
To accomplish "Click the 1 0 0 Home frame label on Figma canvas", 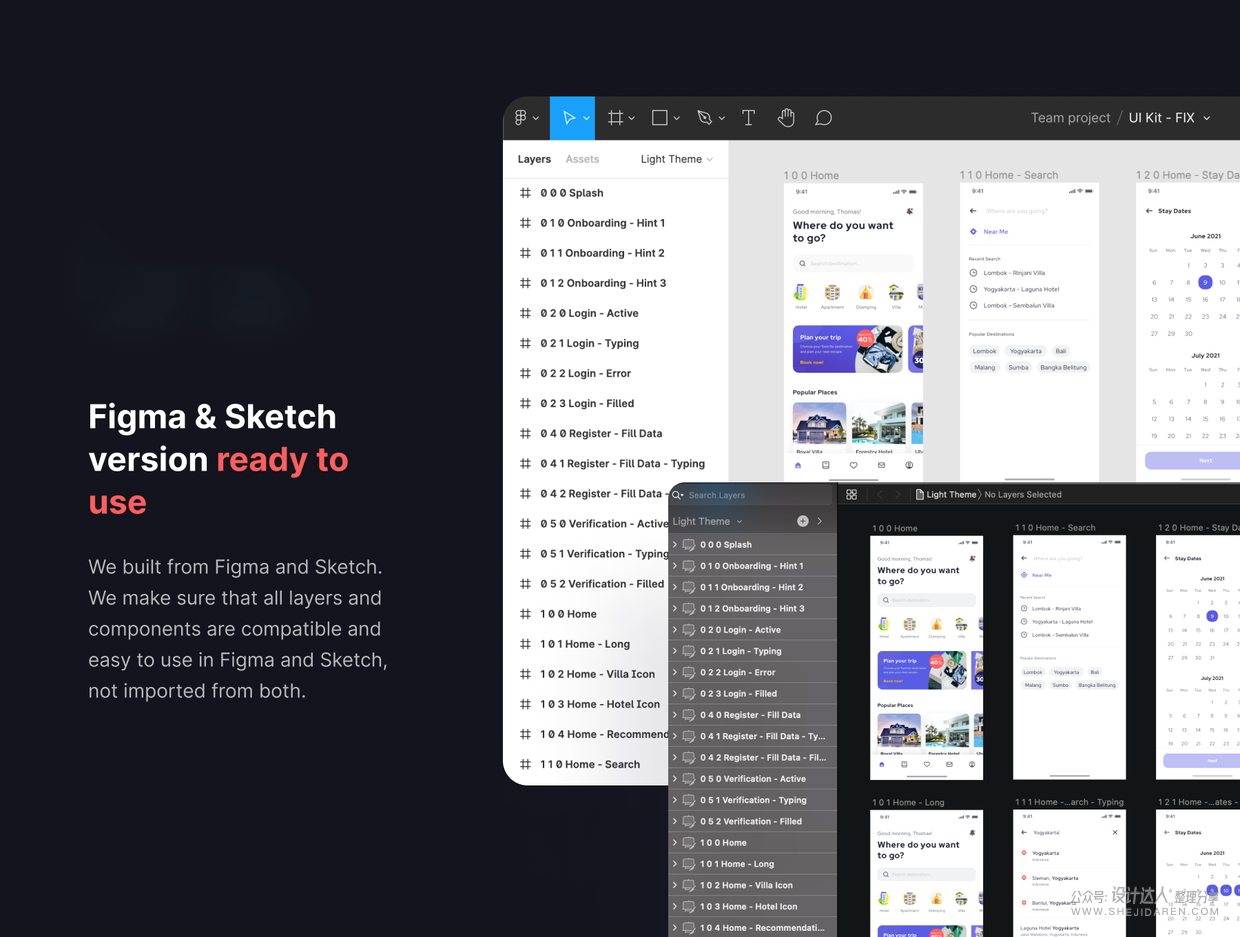I will tap(811, 175).
